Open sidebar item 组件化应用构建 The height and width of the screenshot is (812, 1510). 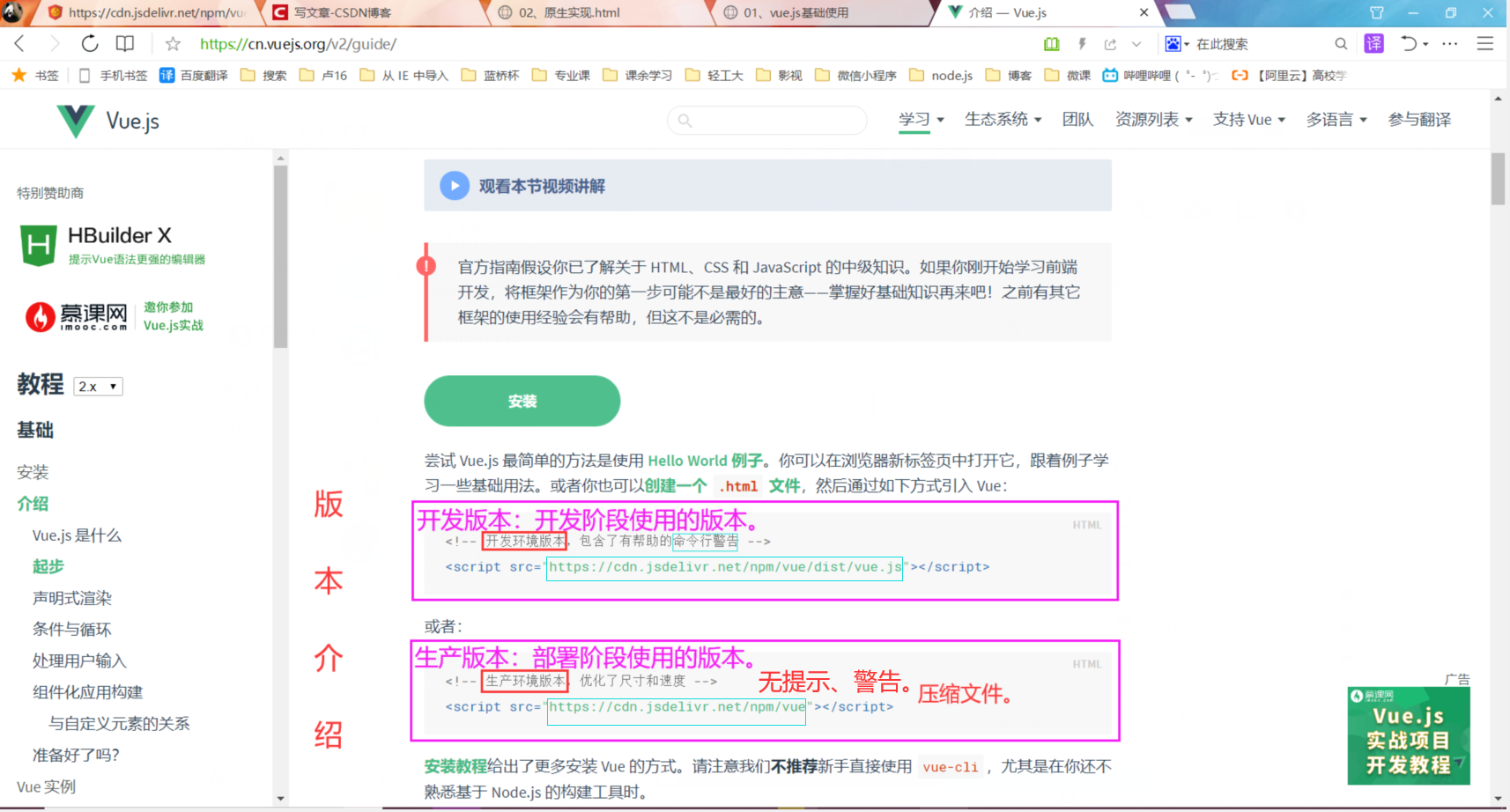(x=87, y=692)
